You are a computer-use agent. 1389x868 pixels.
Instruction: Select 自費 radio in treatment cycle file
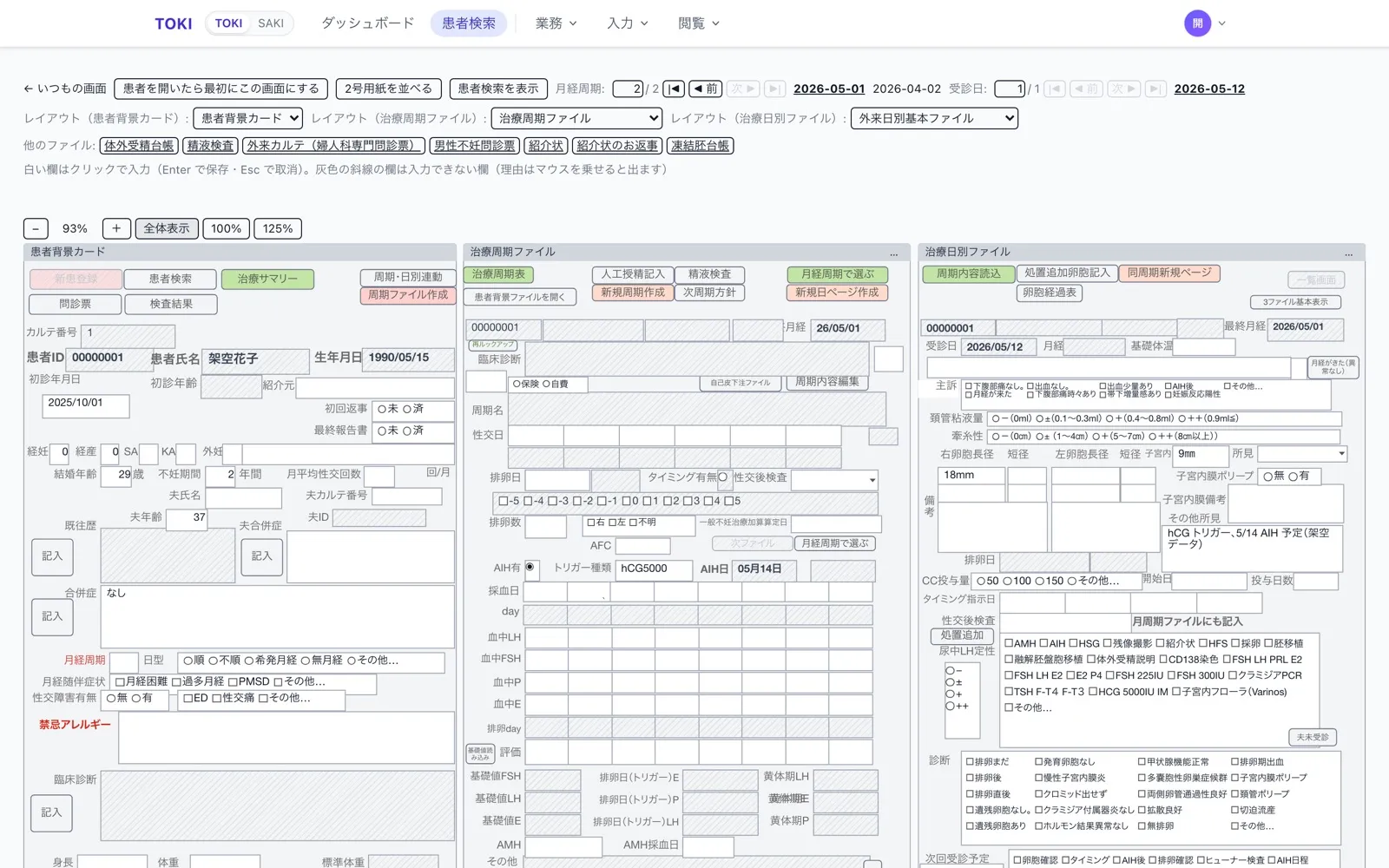[x=547, y=384]
